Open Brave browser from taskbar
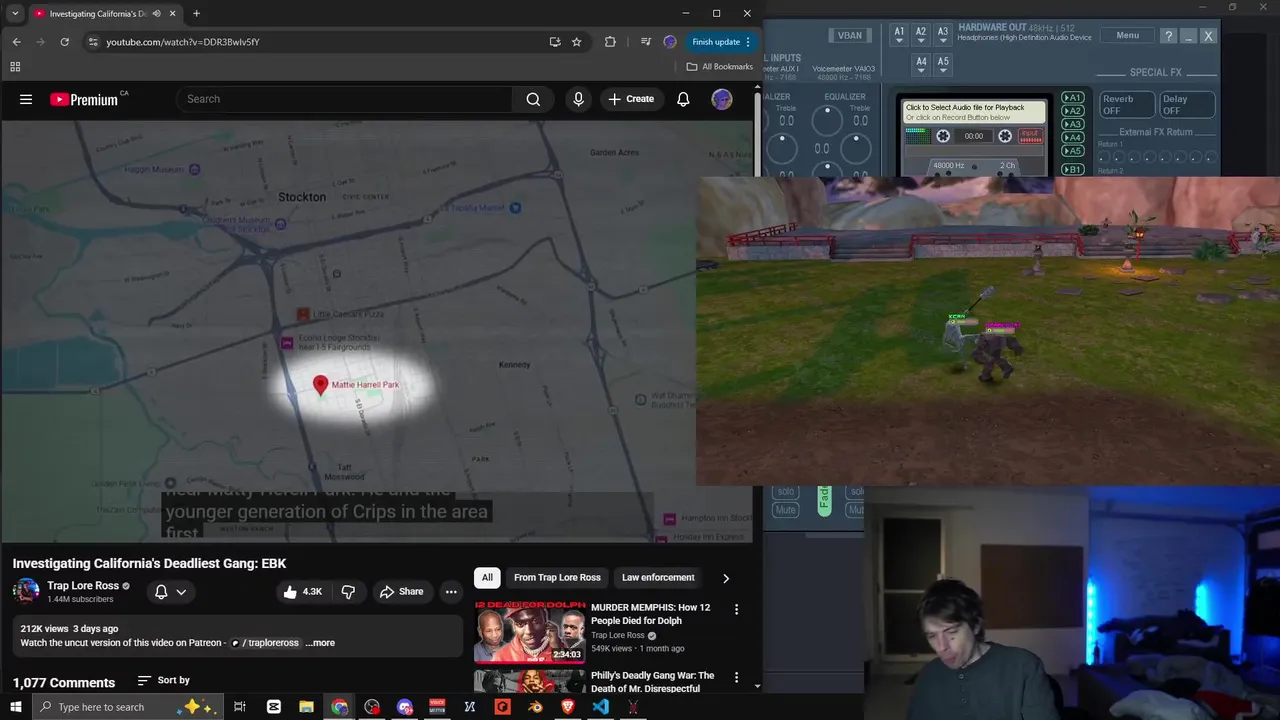This screenshot has height=720, width=1280. pos(568,707)
